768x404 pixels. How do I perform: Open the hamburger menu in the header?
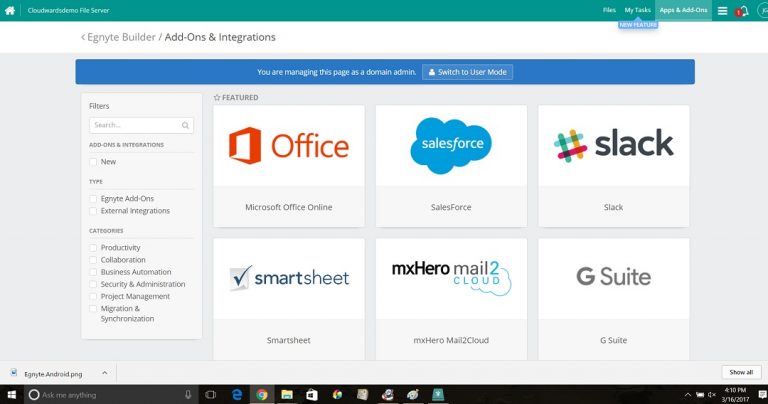click(x=722, y=11)
